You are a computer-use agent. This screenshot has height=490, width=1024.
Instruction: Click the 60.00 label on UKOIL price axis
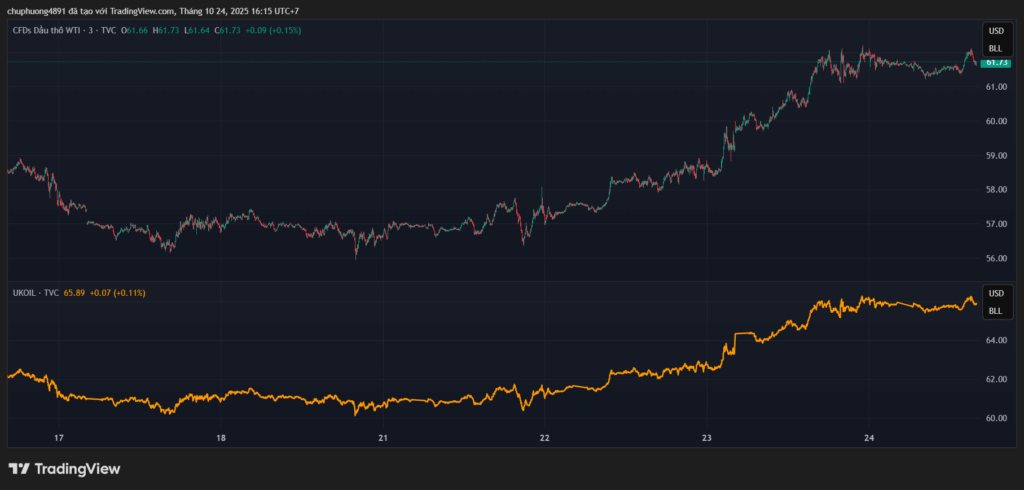tap(996, 418)
